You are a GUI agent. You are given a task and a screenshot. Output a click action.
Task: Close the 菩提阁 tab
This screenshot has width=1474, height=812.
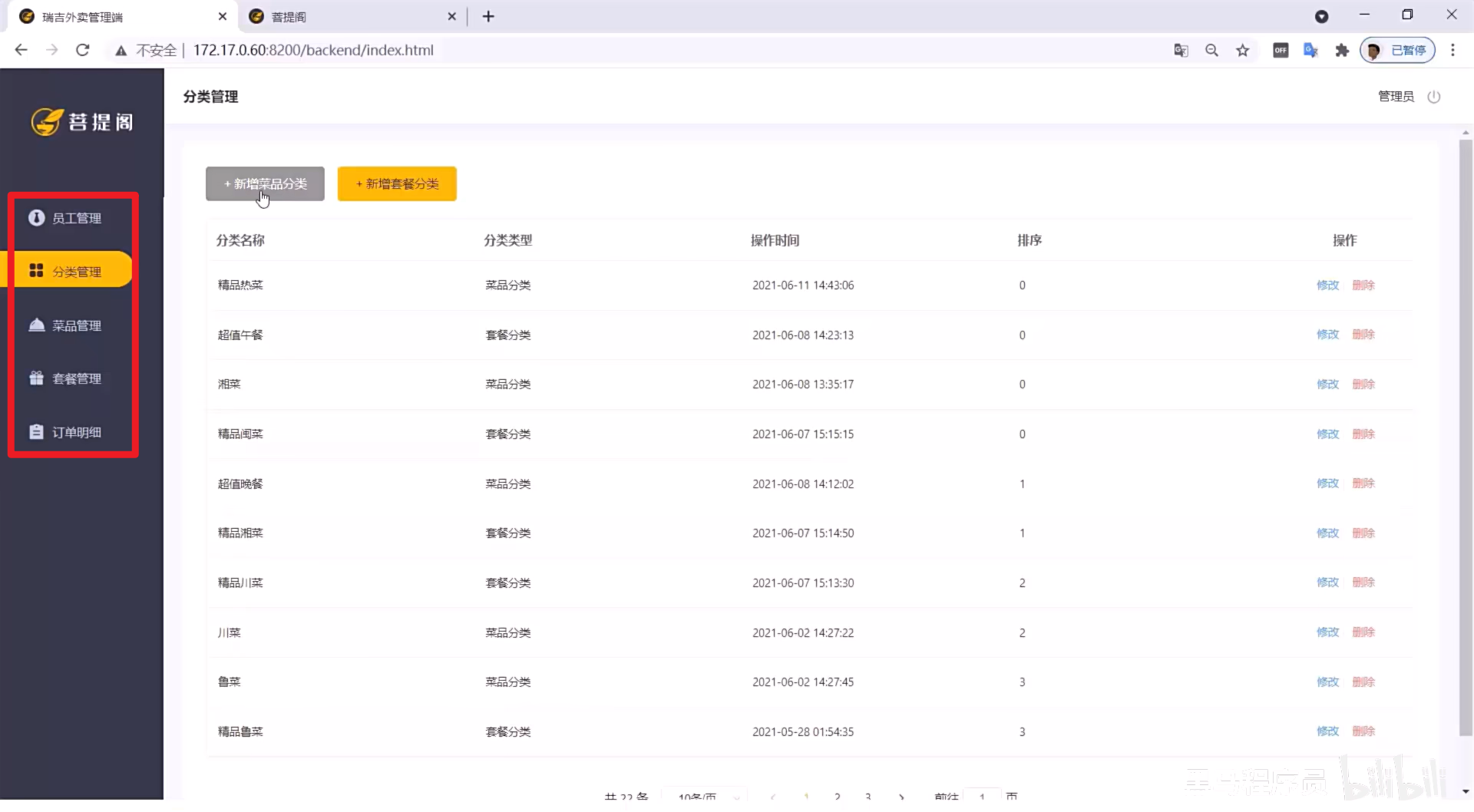point(451,16)
